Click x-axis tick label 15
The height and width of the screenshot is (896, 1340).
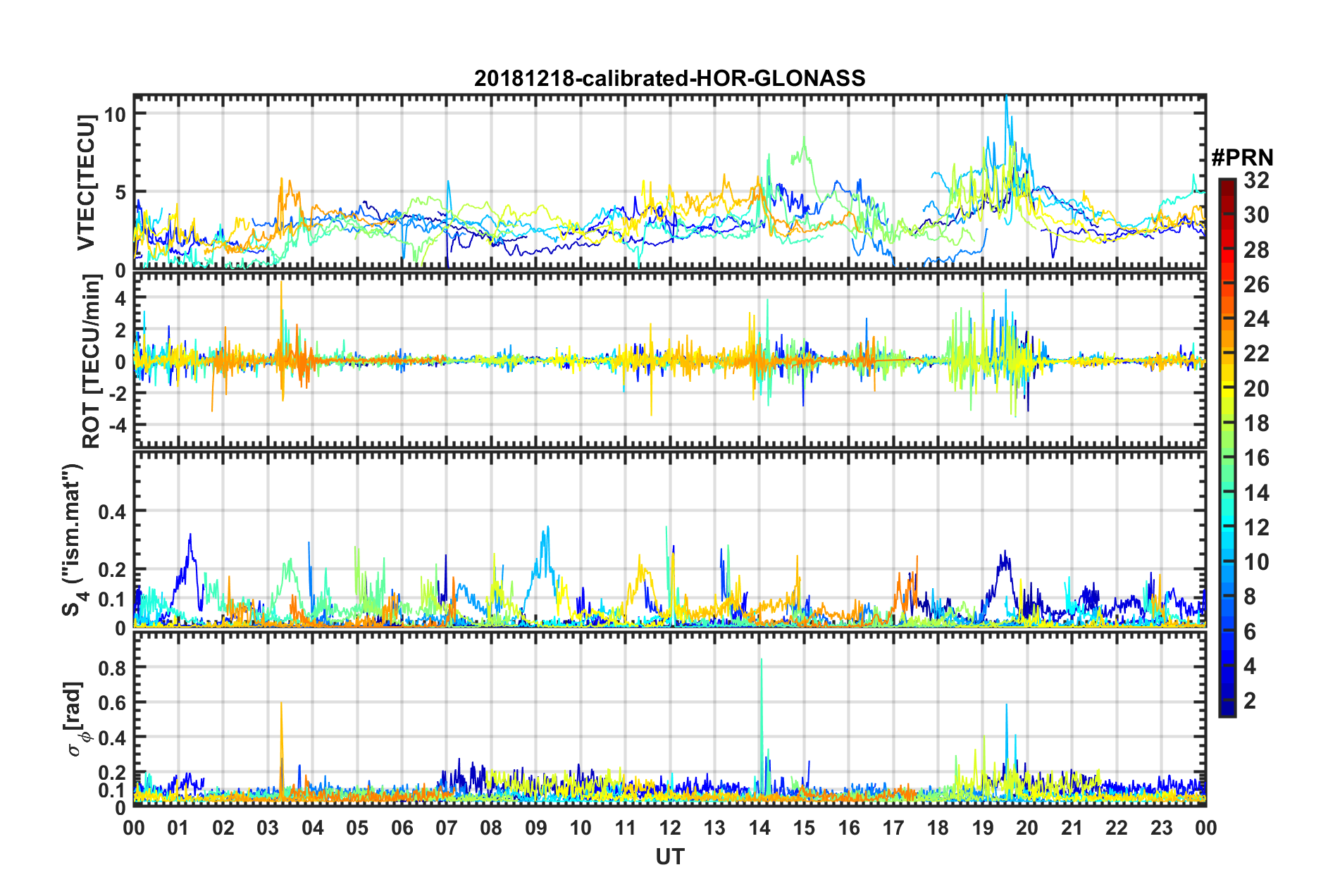[804, 827]
